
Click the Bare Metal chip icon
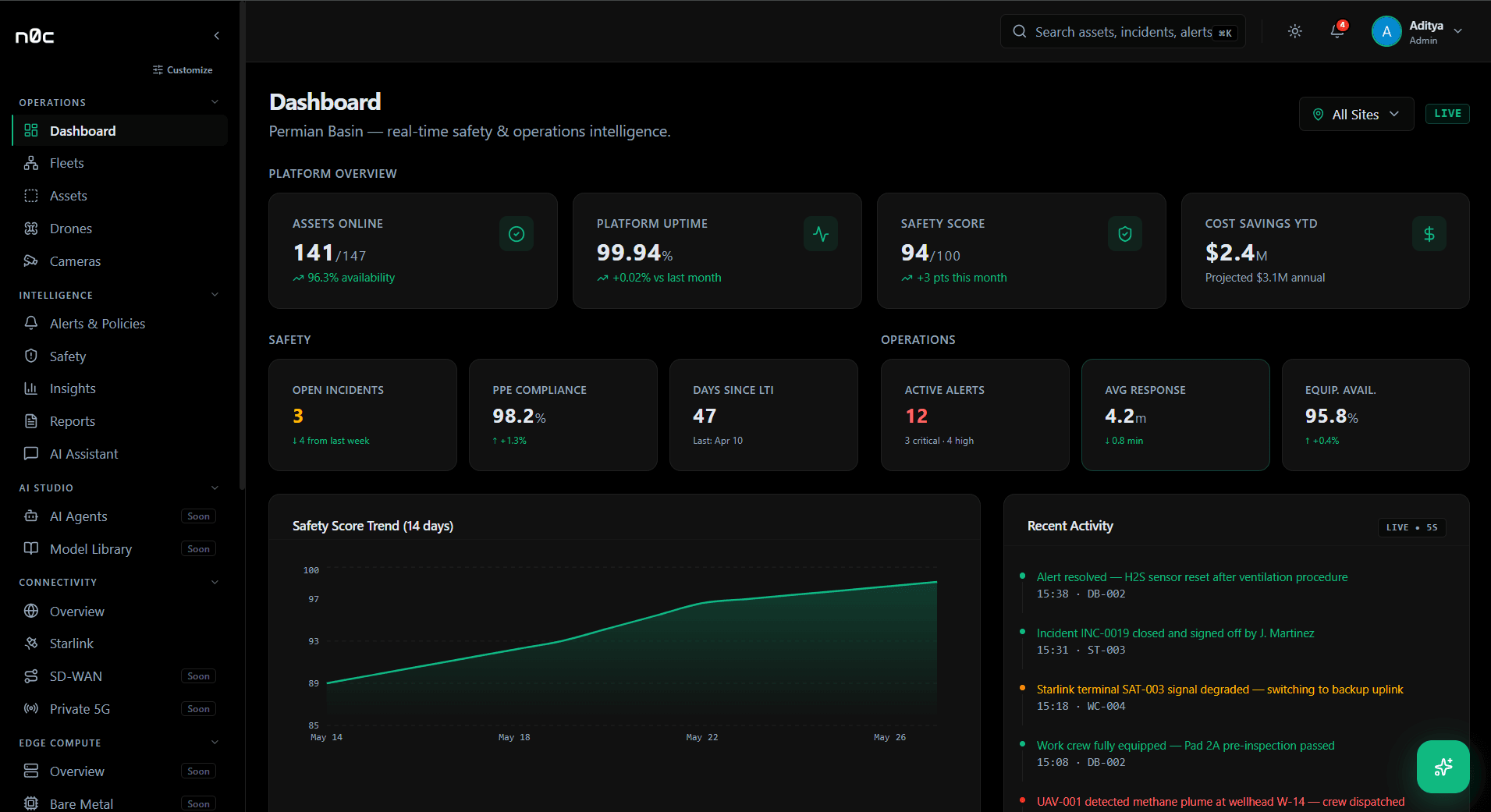click(31, 803)
